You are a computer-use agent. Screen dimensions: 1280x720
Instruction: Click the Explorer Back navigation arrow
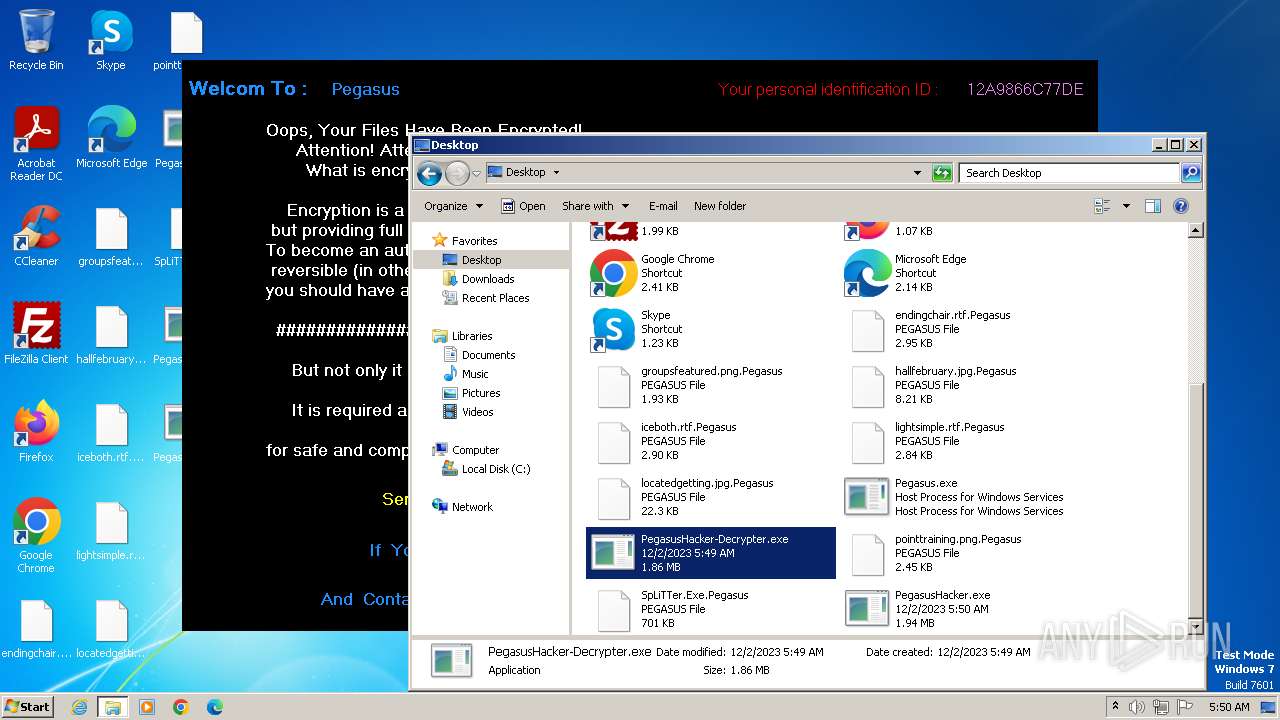click(x=429, y=173)
